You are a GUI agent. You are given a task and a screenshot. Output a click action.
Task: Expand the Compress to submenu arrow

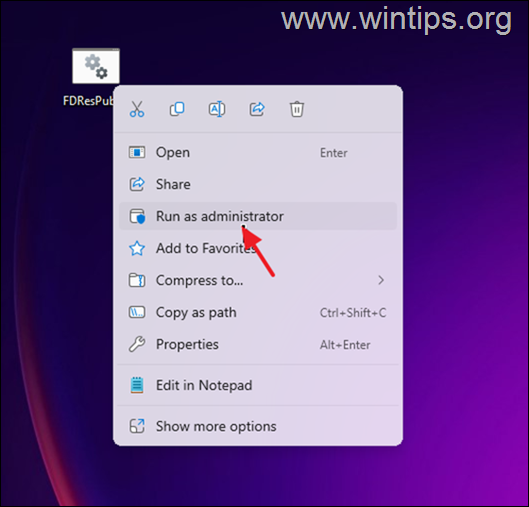tap(381, 280)
